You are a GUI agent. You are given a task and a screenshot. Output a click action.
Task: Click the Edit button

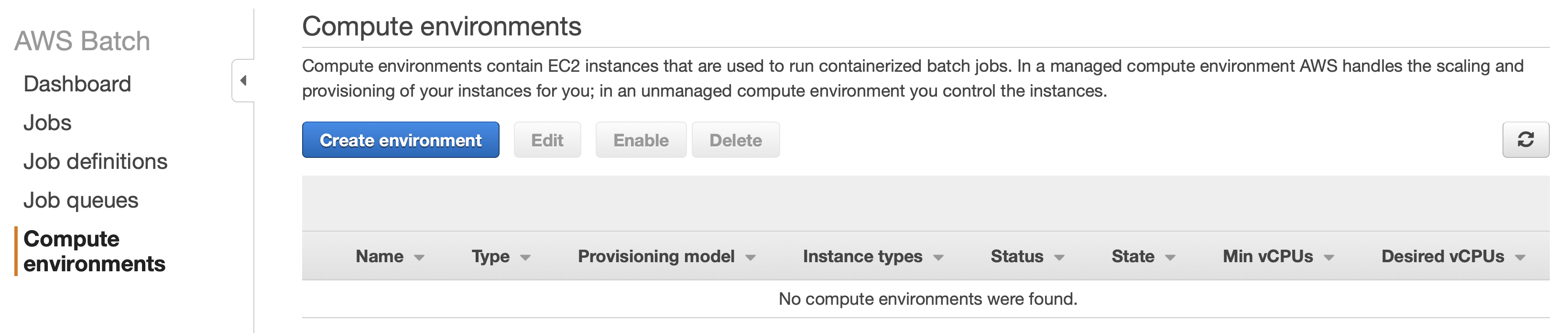point(547,140)
